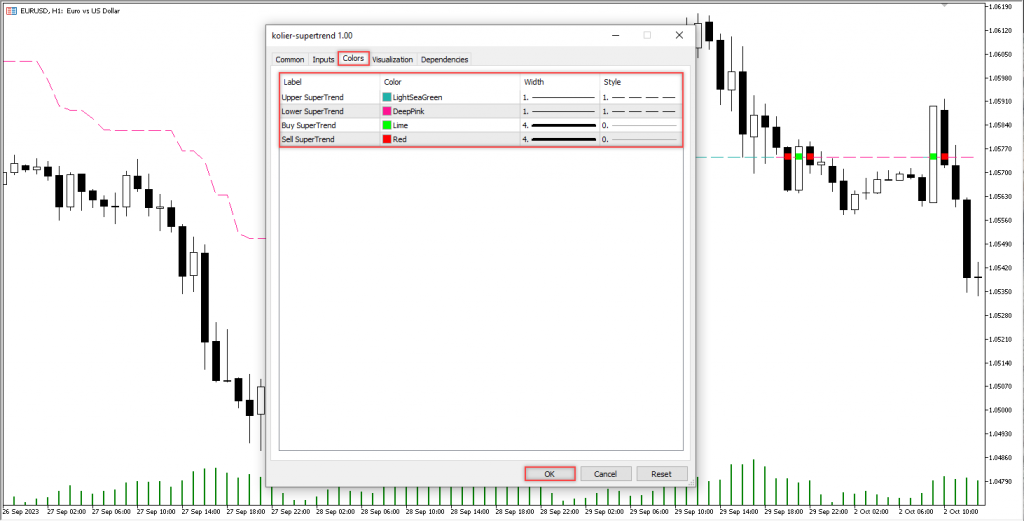Click the DeepPink color name
The image size is (1024, 521).
(x=408, y=111)
